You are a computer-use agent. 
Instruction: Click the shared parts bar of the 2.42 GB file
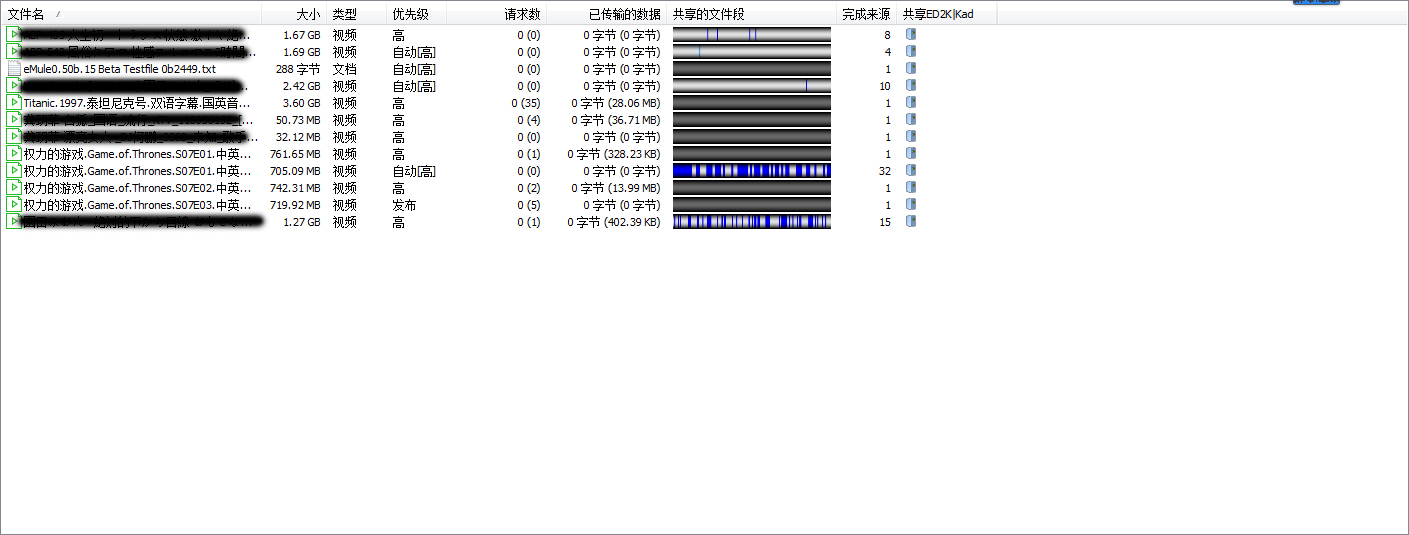click(x=752, y=86)
